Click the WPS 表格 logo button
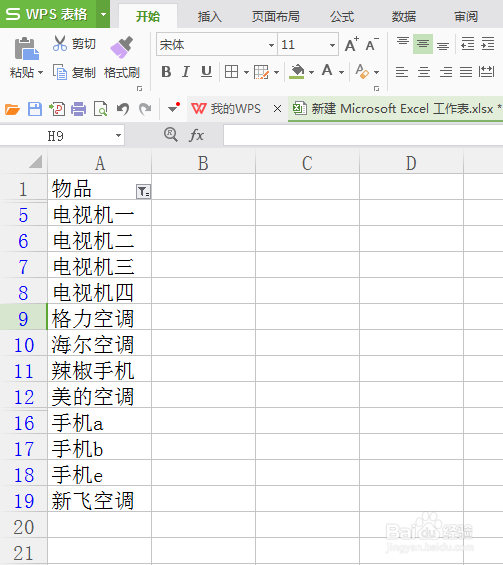 [48, 14]
